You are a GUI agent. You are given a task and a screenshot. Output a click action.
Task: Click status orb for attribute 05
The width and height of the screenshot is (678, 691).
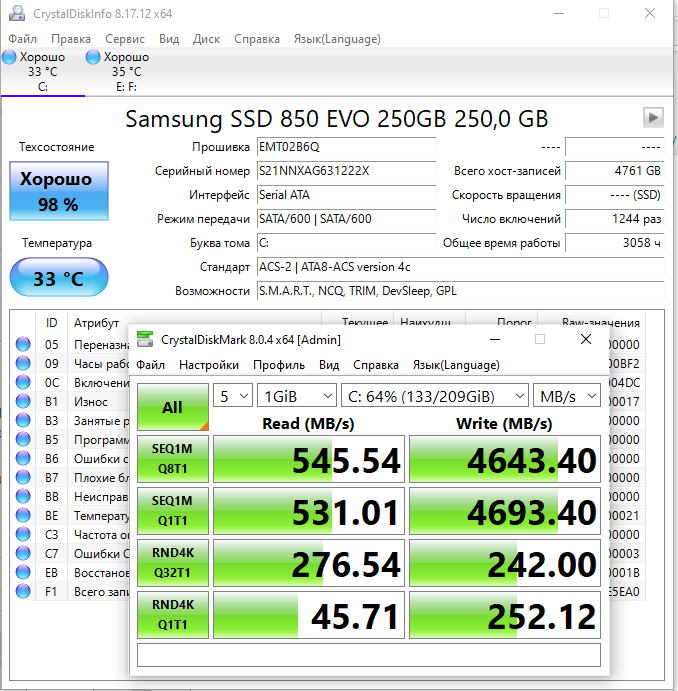coord(23,344)
